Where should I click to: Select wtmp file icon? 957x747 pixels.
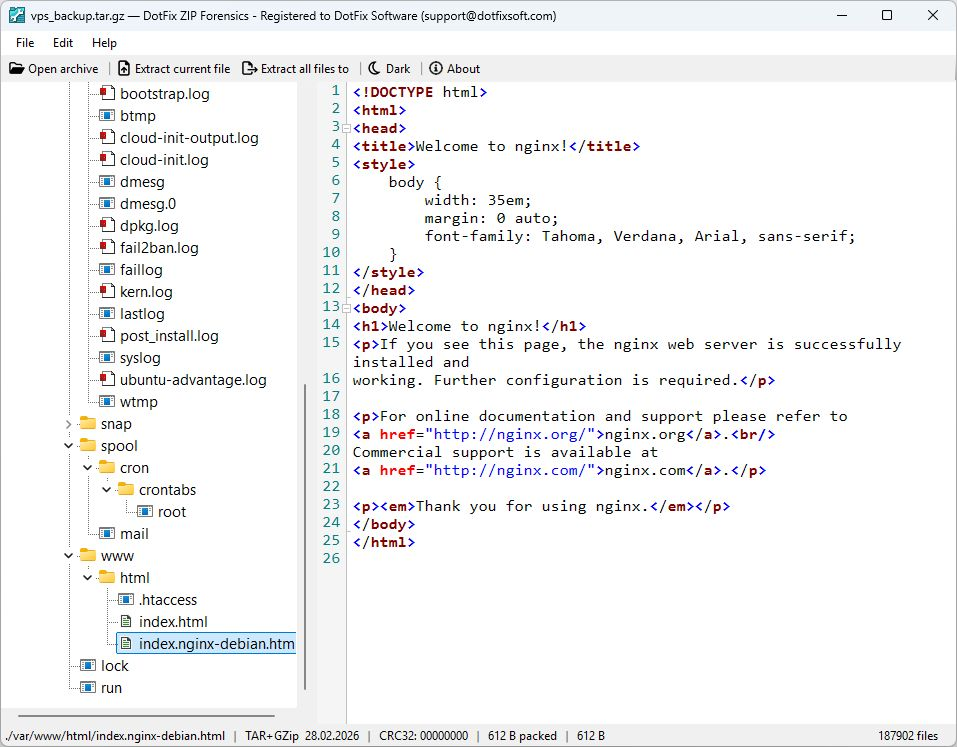point(107,401)
